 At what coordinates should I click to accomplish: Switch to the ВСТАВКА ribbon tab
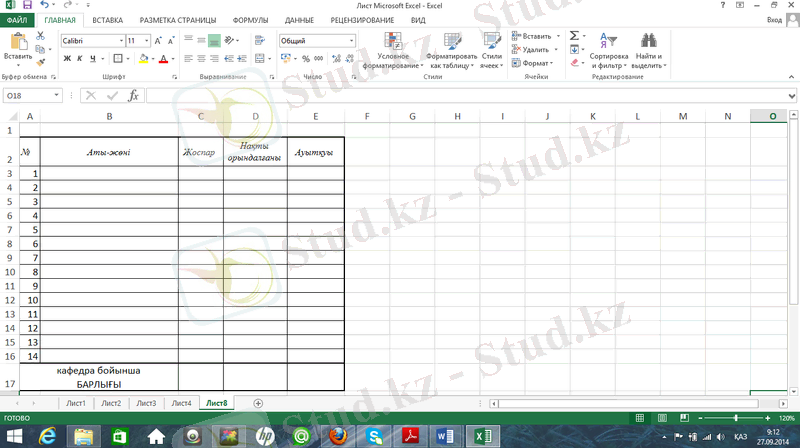coord(108,19)
